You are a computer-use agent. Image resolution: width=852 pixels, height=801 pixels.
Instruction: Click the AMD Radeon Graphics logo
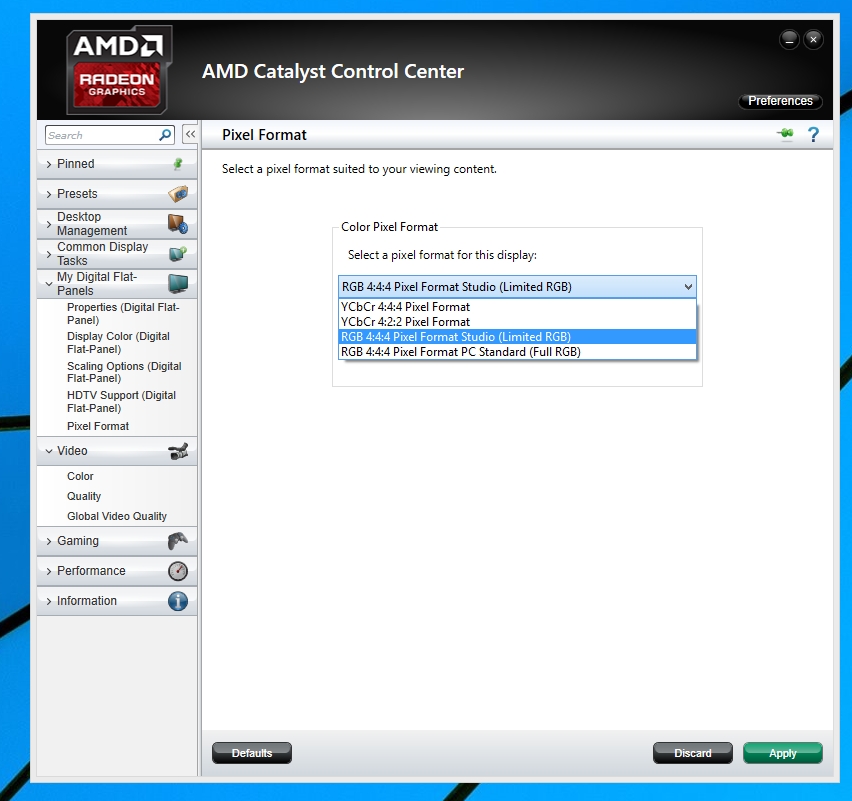tap(118, 70)
